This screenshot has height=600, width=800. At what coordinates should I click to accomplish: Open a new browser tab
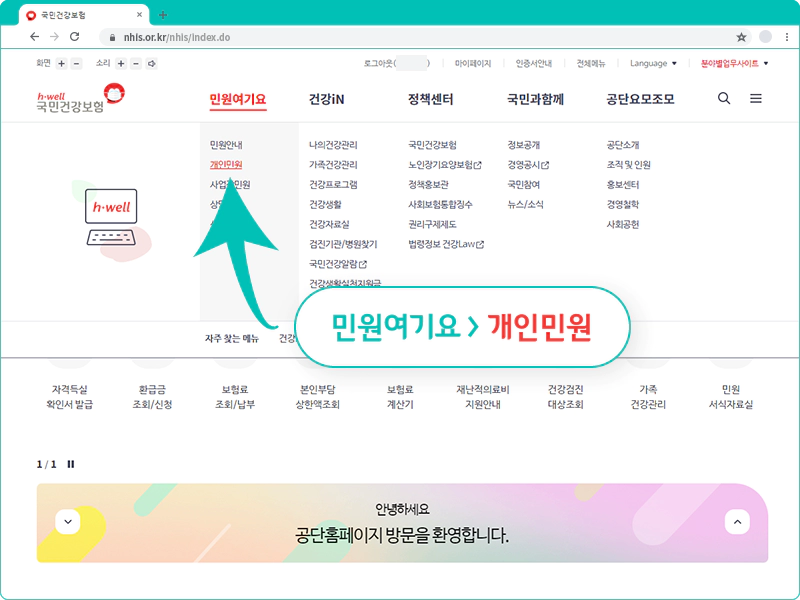[163, 15]
